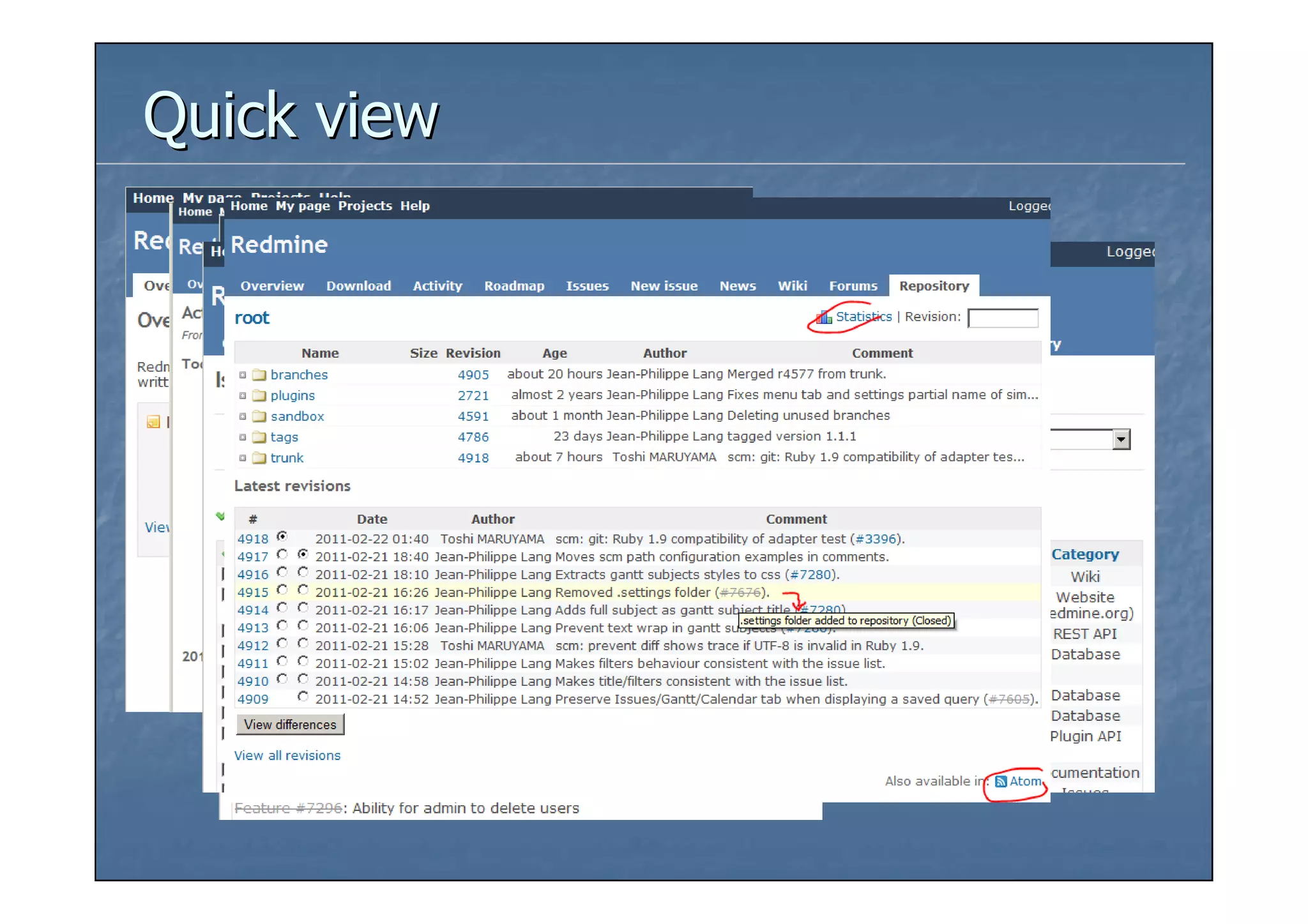Screen dimensions: 1308x924
Task: Open revision 4918 link in Latest revisions
Action: coord(253,539)
